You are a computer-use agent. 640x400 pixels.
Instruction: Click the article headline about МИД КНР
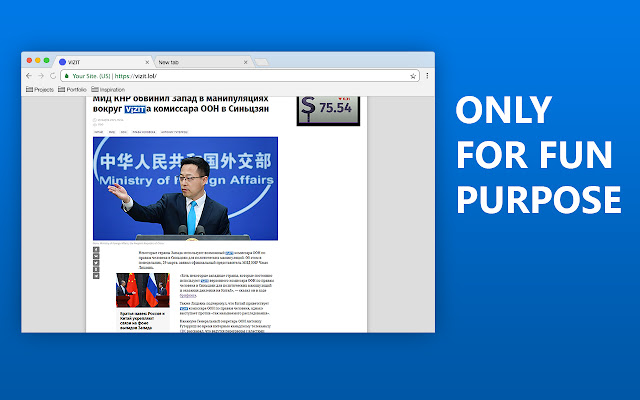point(181,104)
